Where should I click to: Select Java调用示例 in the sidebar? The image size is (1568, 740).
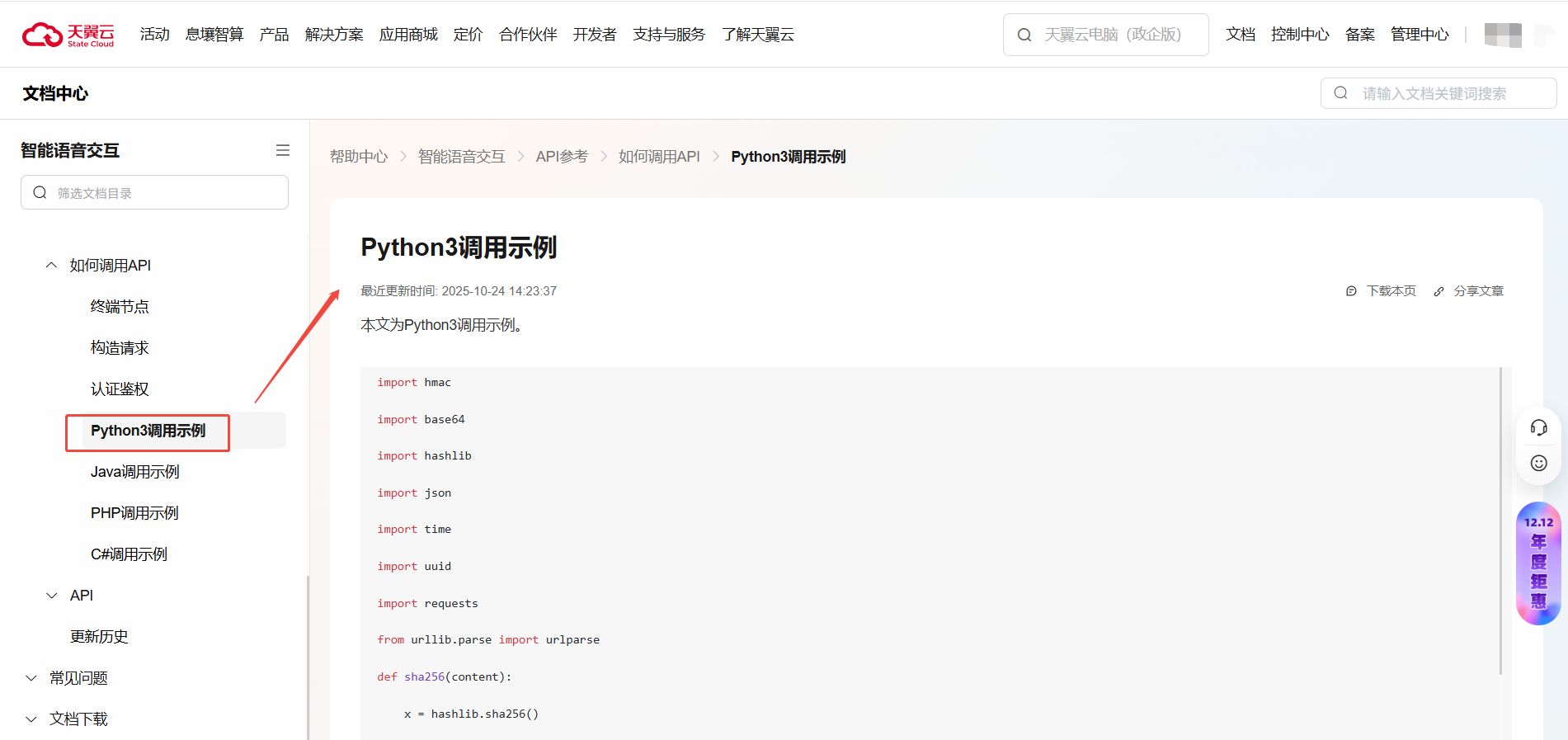coord(135,472)
